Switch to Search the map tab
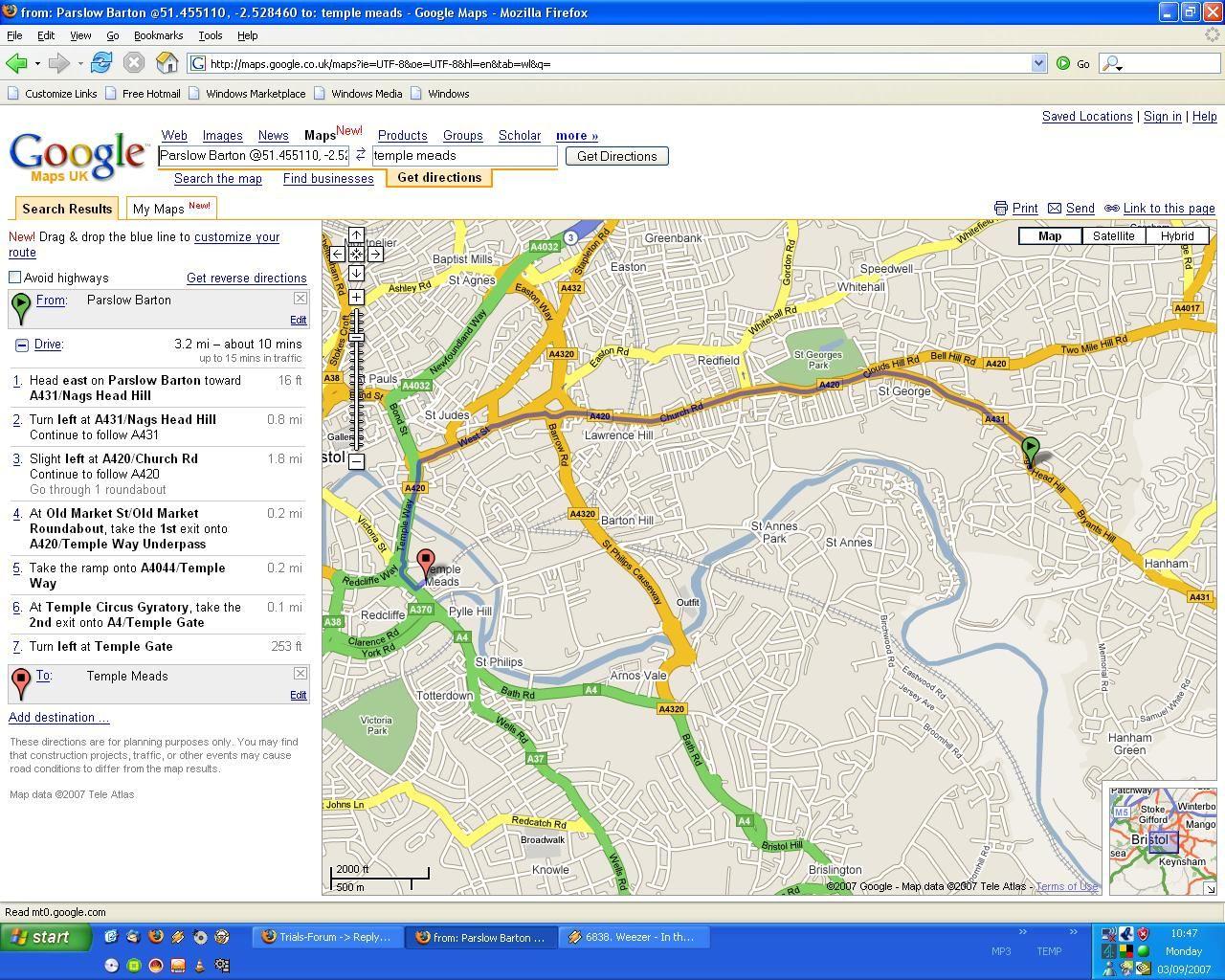 (218, 179)
